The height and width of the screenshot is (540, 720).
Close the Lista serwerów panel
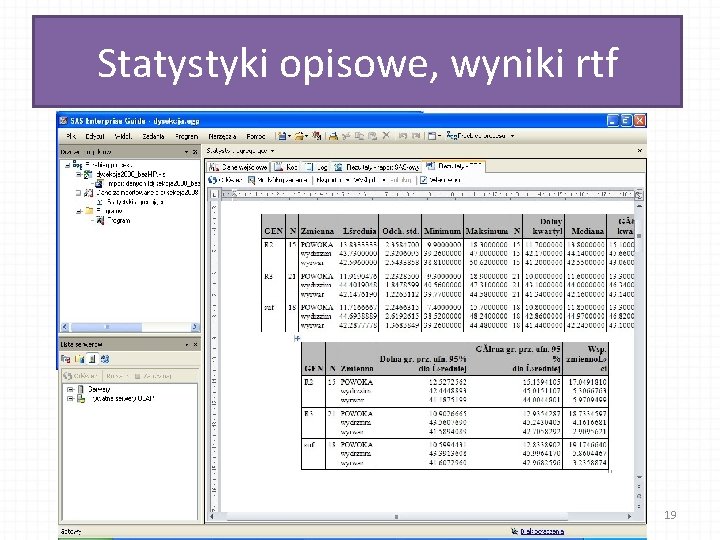click(195, 344)
